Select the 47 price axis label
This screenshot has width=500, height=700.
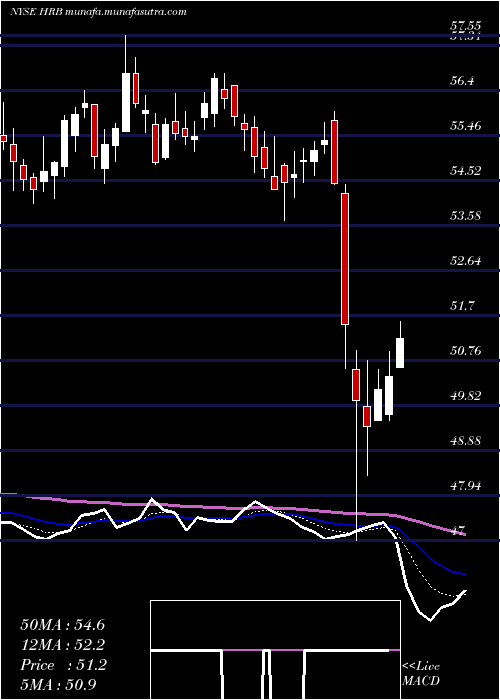point(458,531)
